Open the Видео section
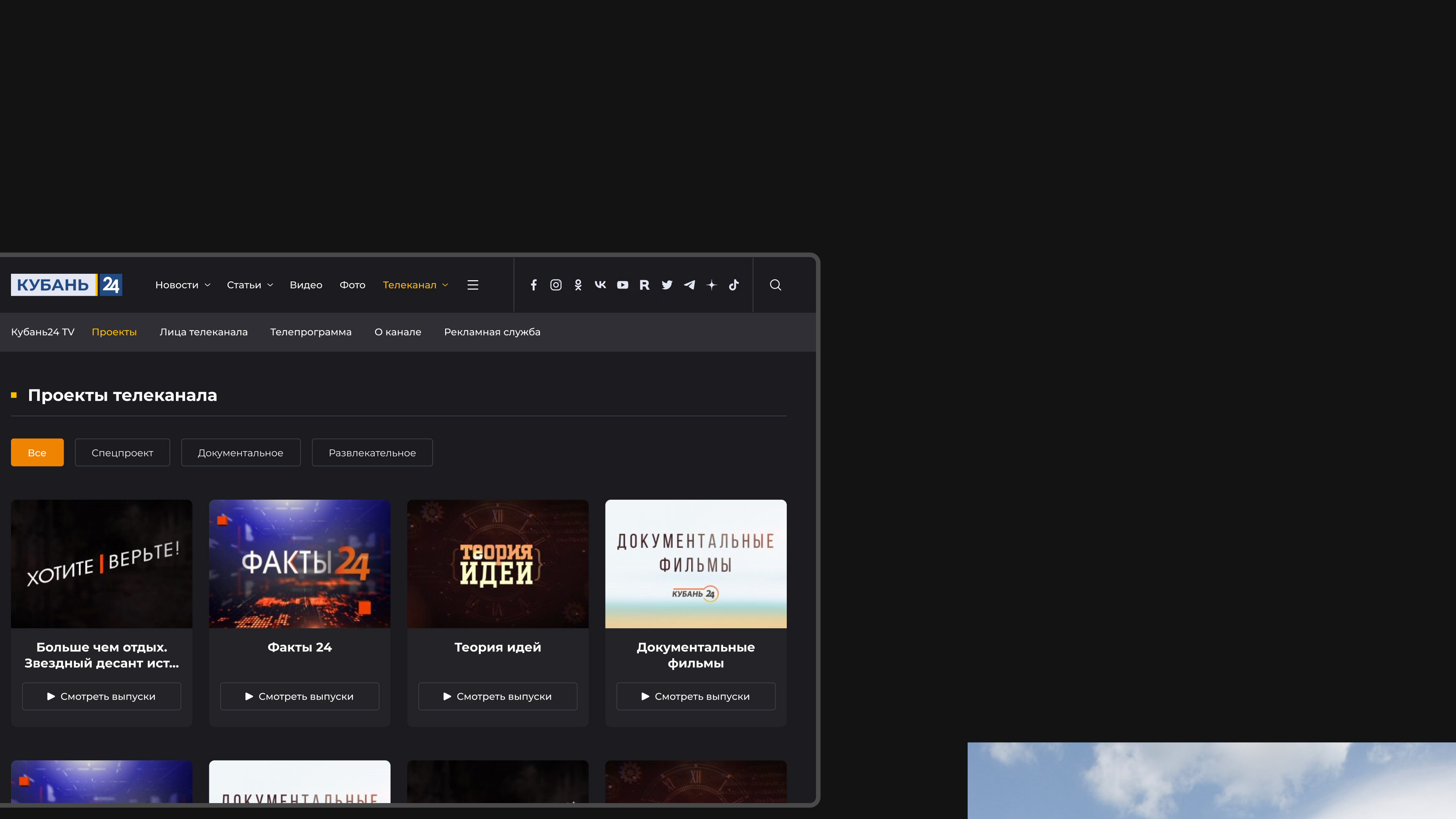This screenshot has width=1456, height=819. point(306,285)
